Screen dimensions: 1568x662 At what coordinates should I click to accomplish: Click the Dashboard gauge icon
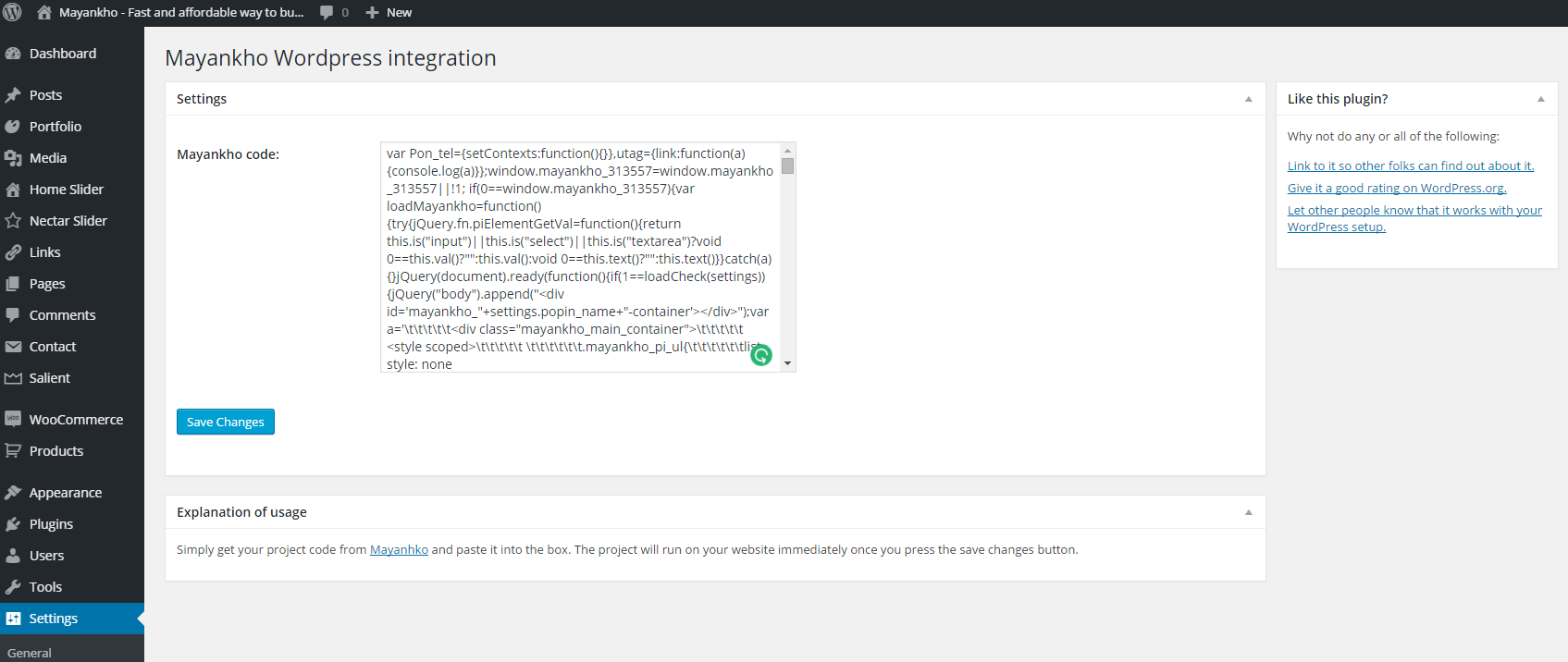pos(13,54)
